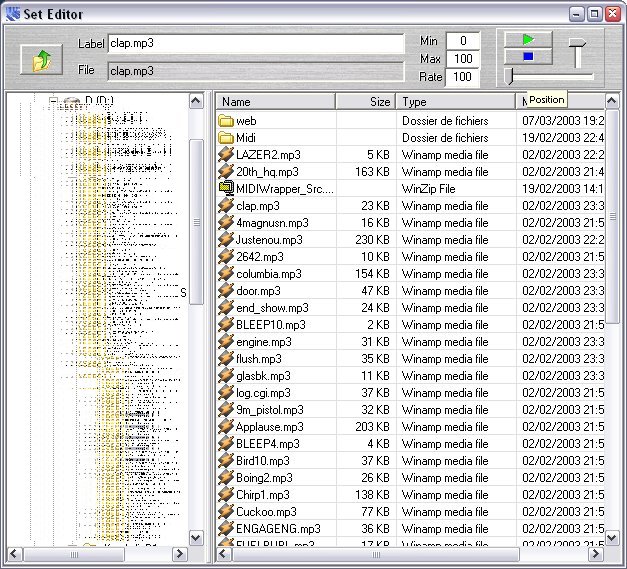Select the Midi folder icon
627x569 pixels.
pos(226,138)
